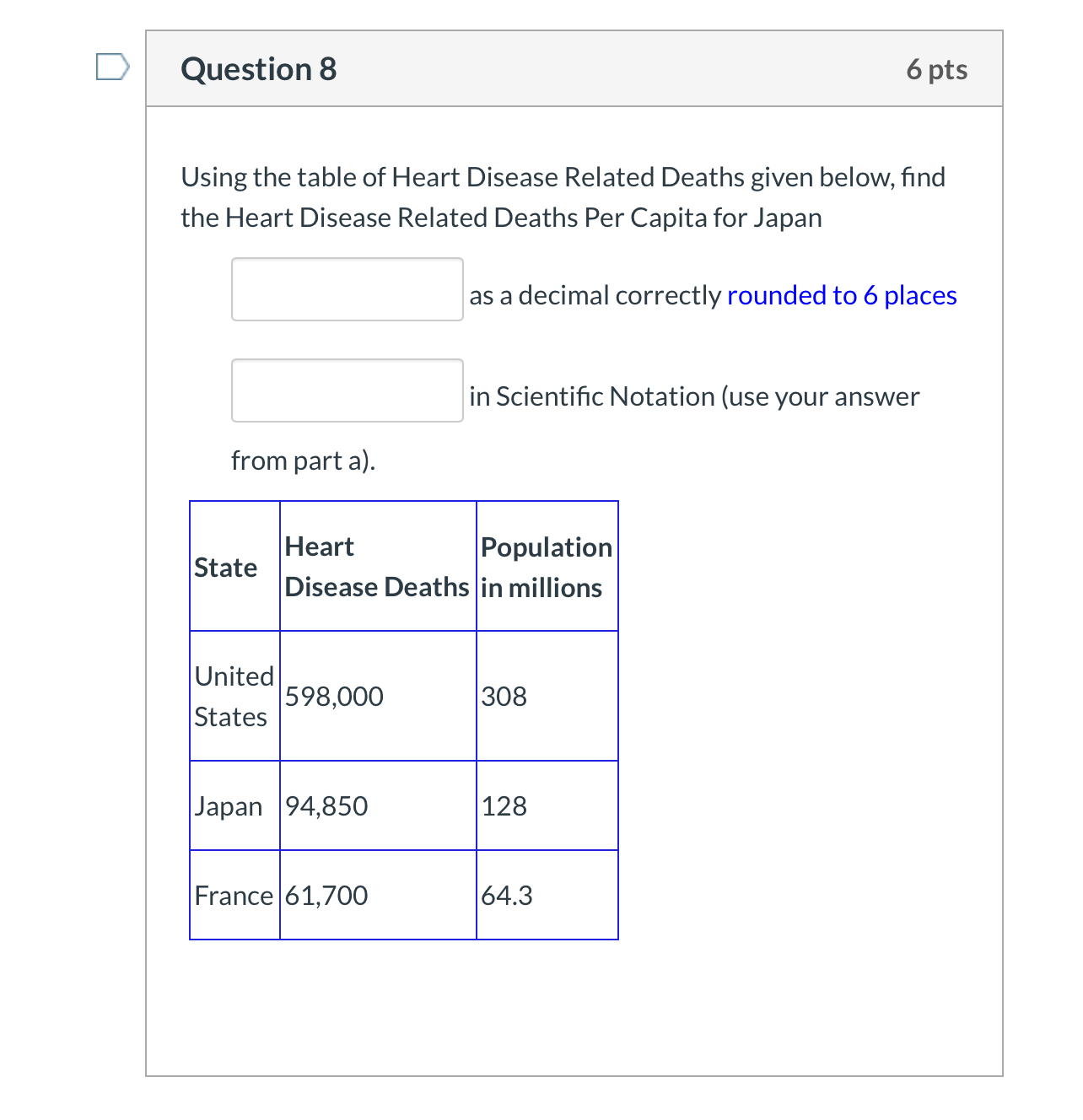Click France's 64.3 population value
Image resolution: width=1083 pixels, height=1120 pixels.
[x=506, y=896]
